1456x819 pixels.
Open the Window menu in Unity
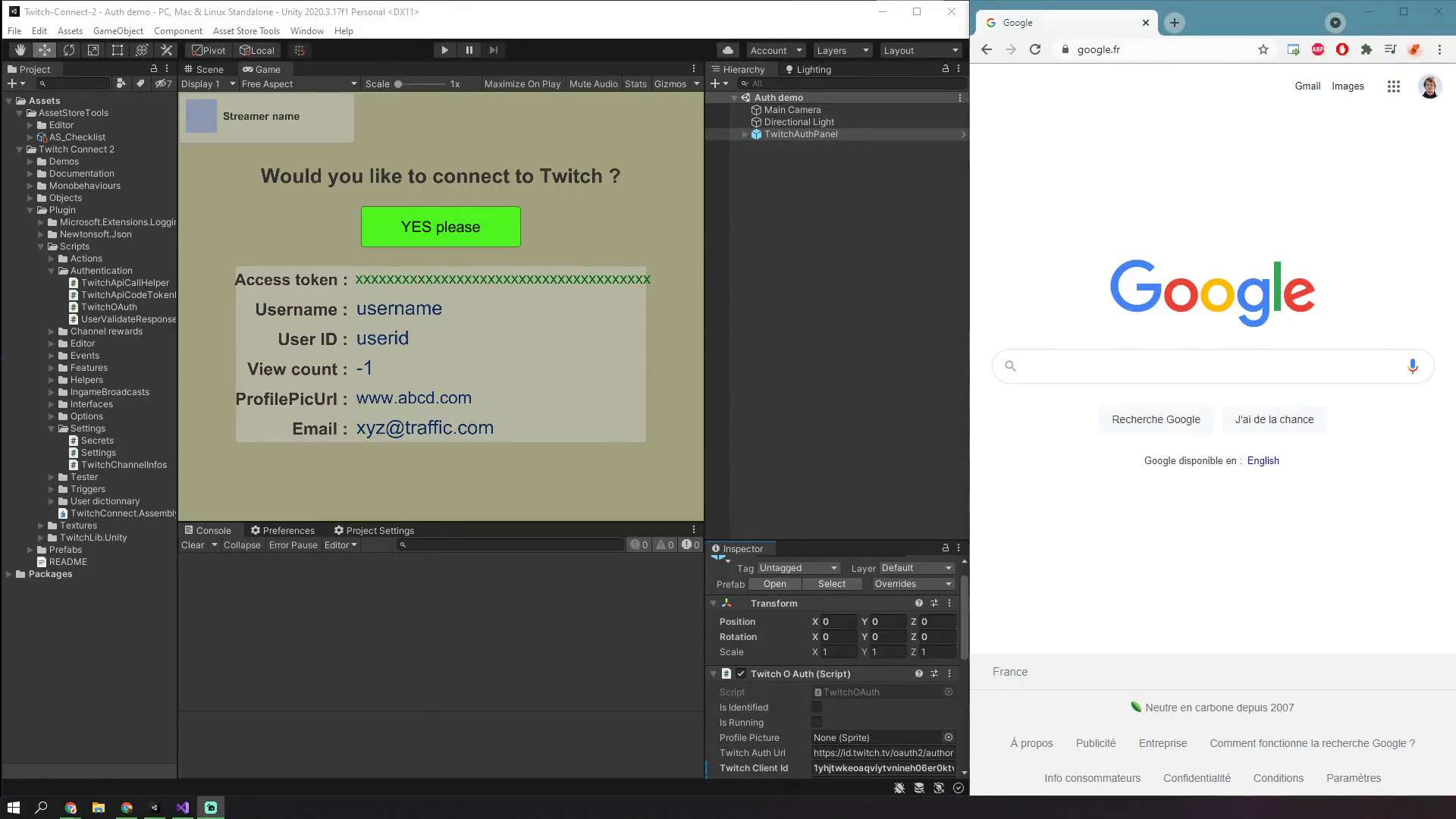tap(306, 30)
